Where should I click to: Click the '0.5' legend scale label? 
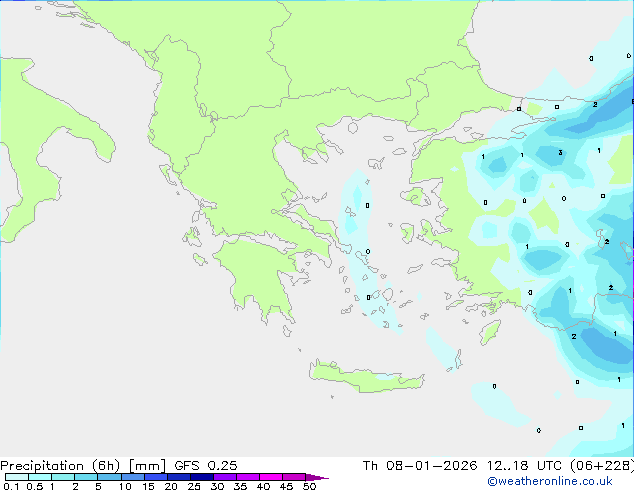point(35,486)
